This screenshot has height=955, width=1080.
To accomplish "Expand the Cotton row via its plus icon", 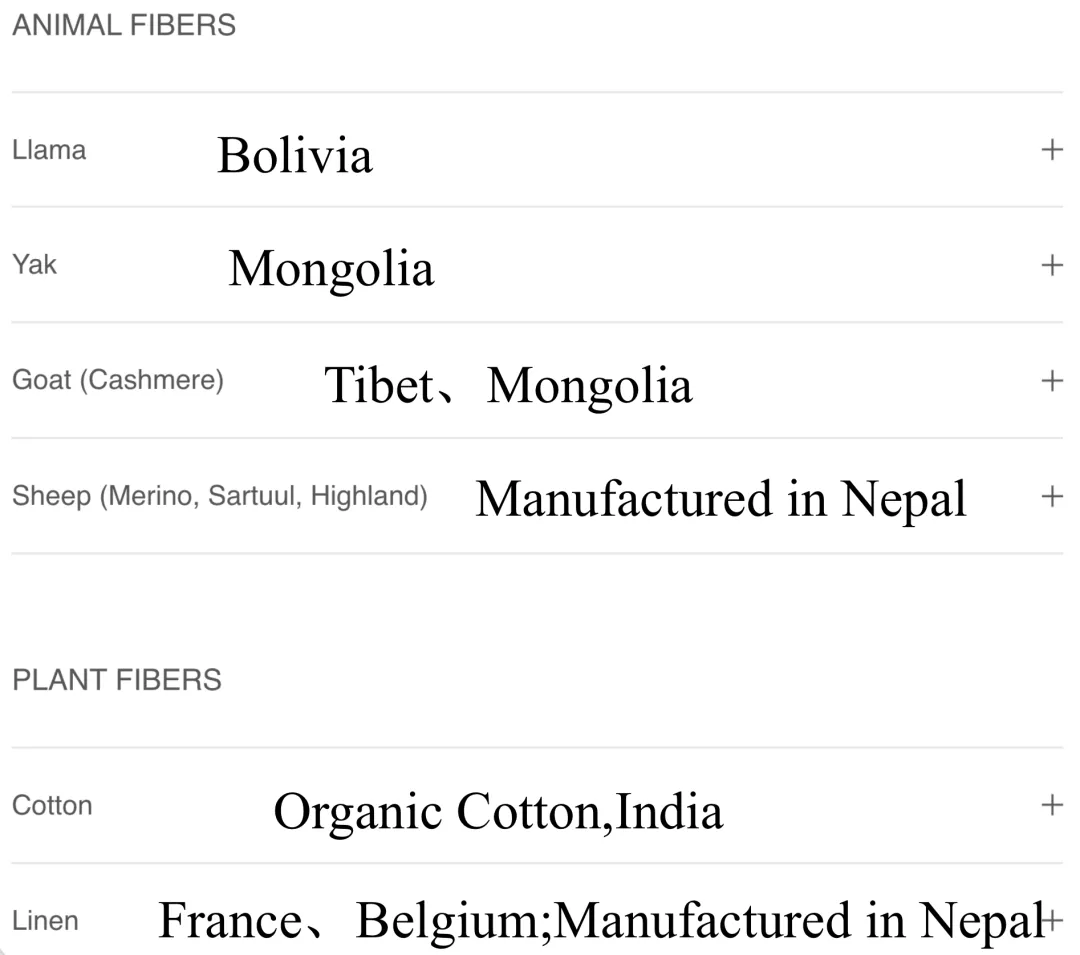I will click(1051, 805).
